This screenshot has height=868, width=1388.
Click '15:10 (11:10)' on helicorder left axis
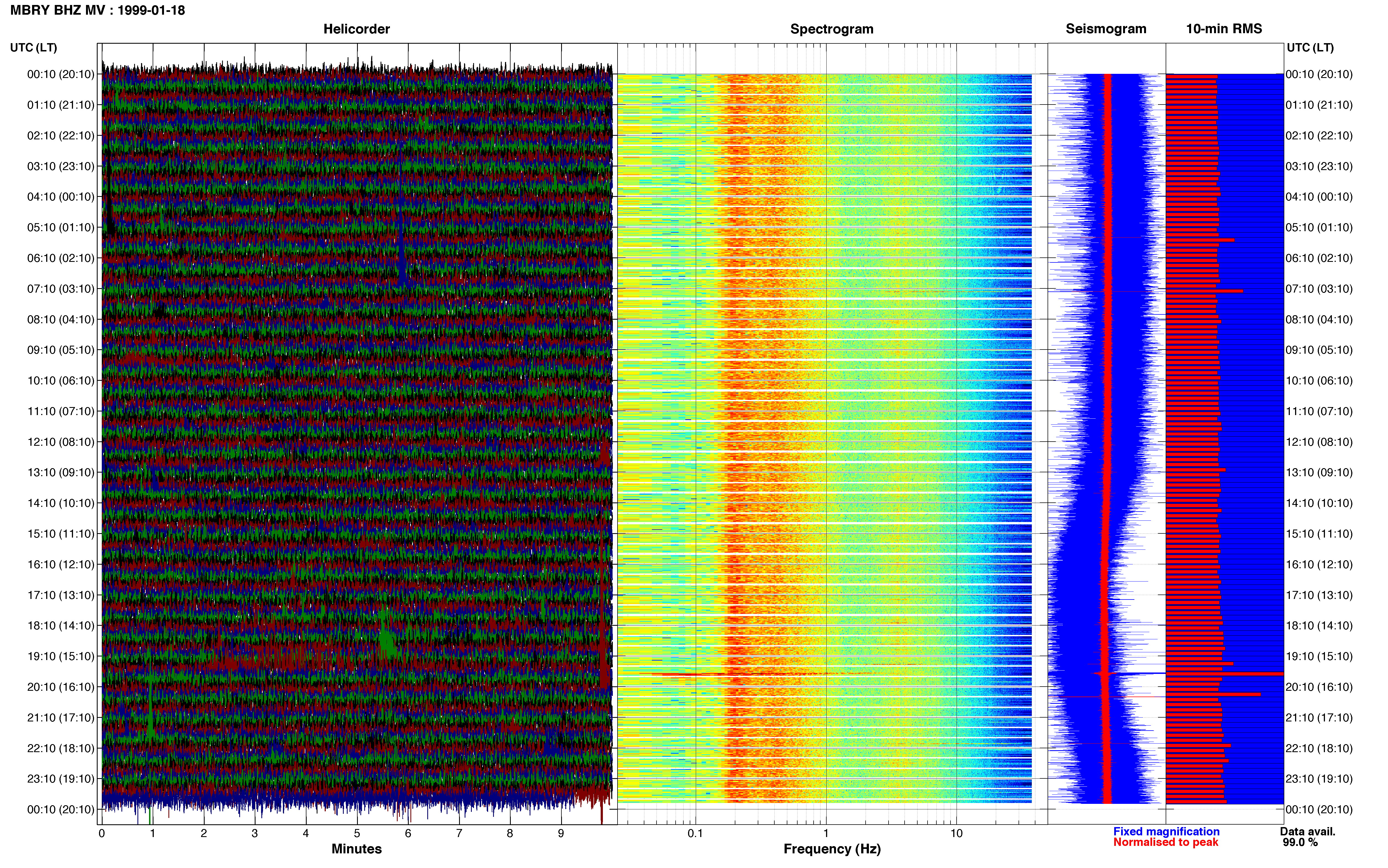pos(61,534)
